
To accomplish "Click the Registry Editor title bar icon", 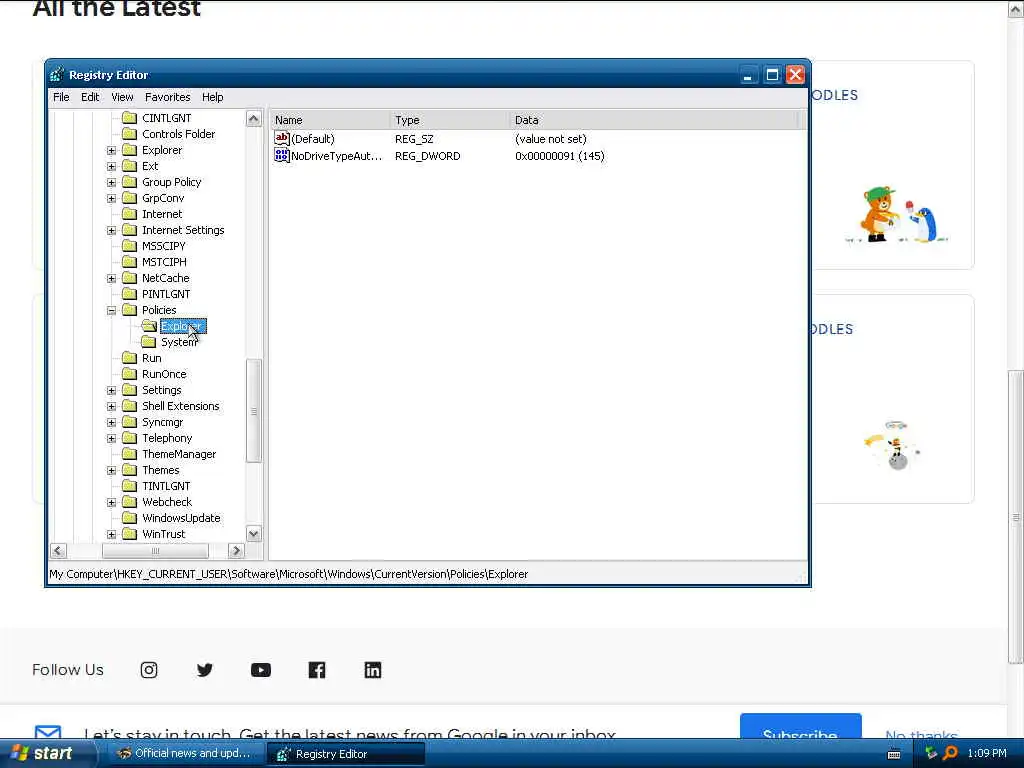I will [57, 74].
